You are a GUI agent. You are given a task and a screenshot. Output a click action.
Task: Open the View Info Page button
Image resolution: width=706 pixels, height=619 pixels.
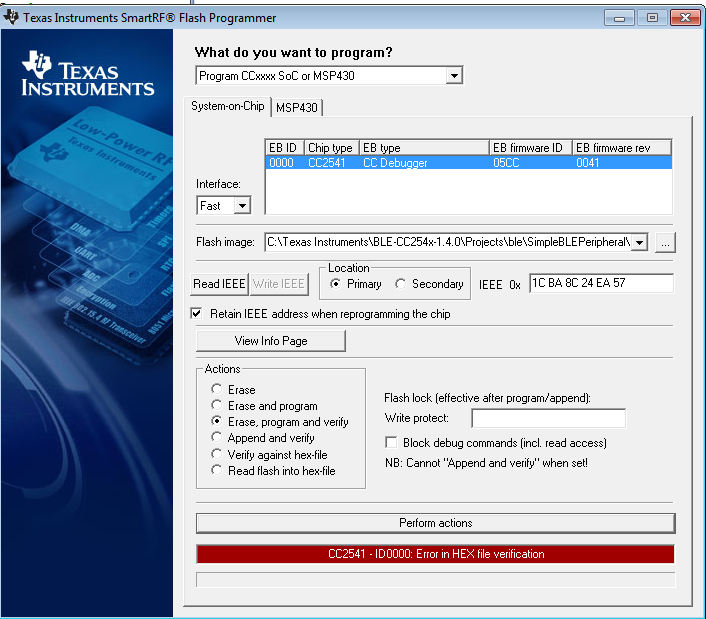click(271, 341)
